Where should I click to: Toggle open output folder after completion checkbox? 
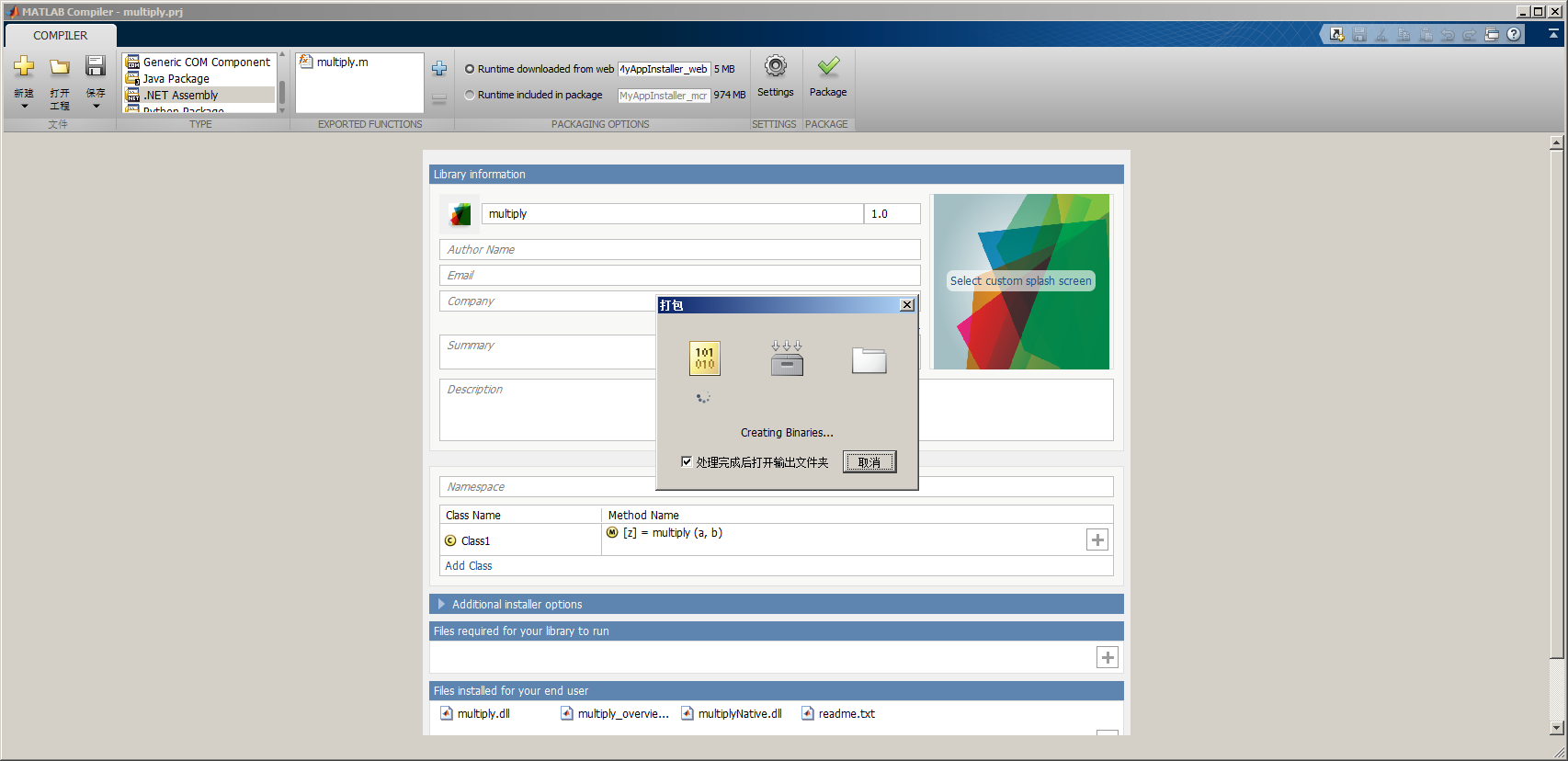point(687,461)
